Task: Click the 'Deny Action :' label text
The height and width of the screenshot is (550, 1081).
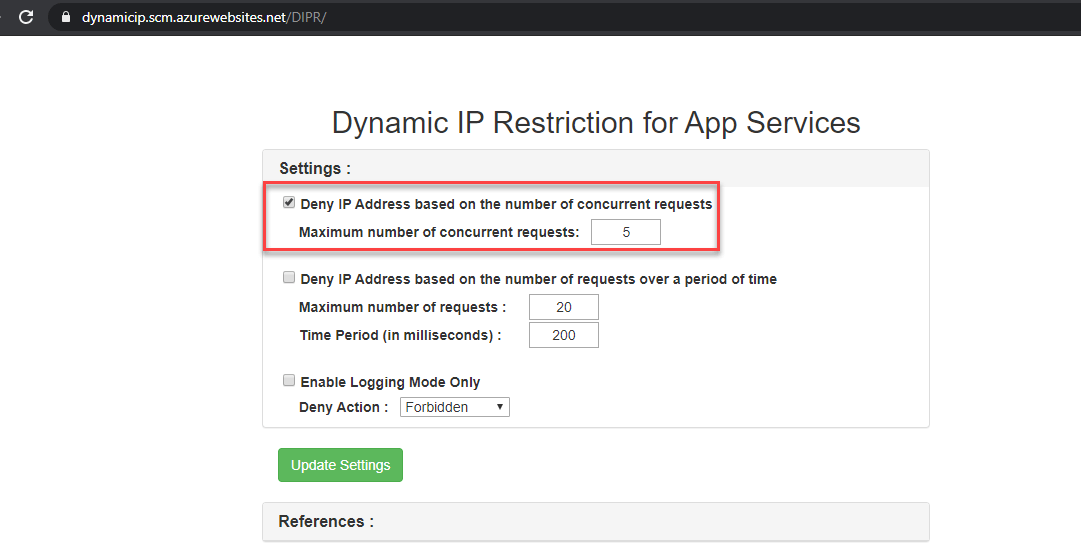Action: point(343,407)
